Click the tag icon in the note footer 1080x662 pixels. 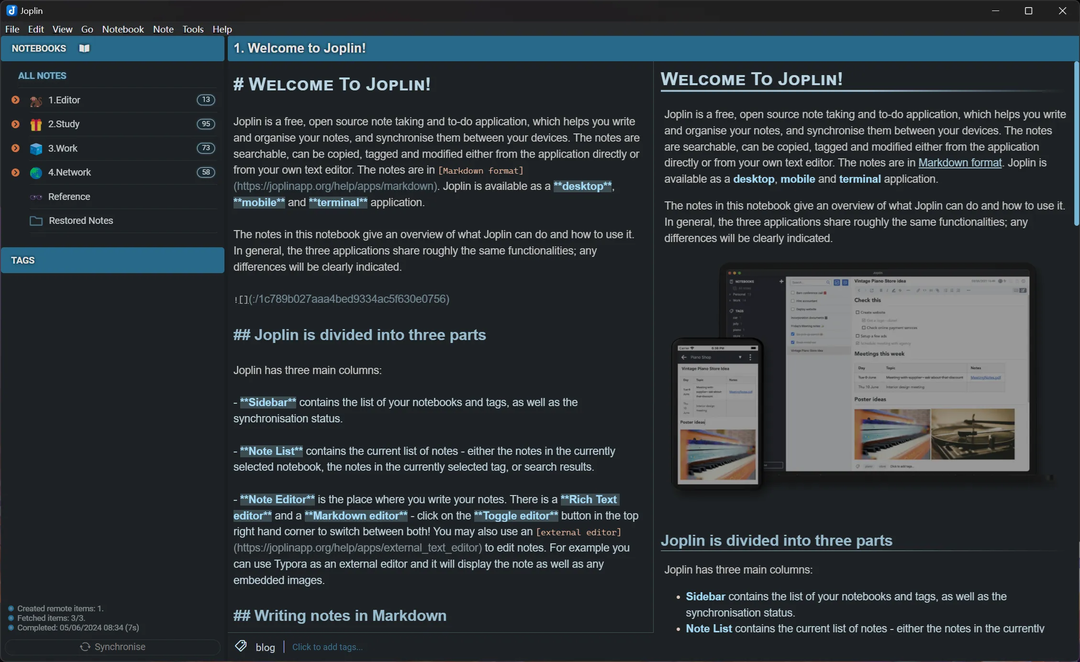241,647
